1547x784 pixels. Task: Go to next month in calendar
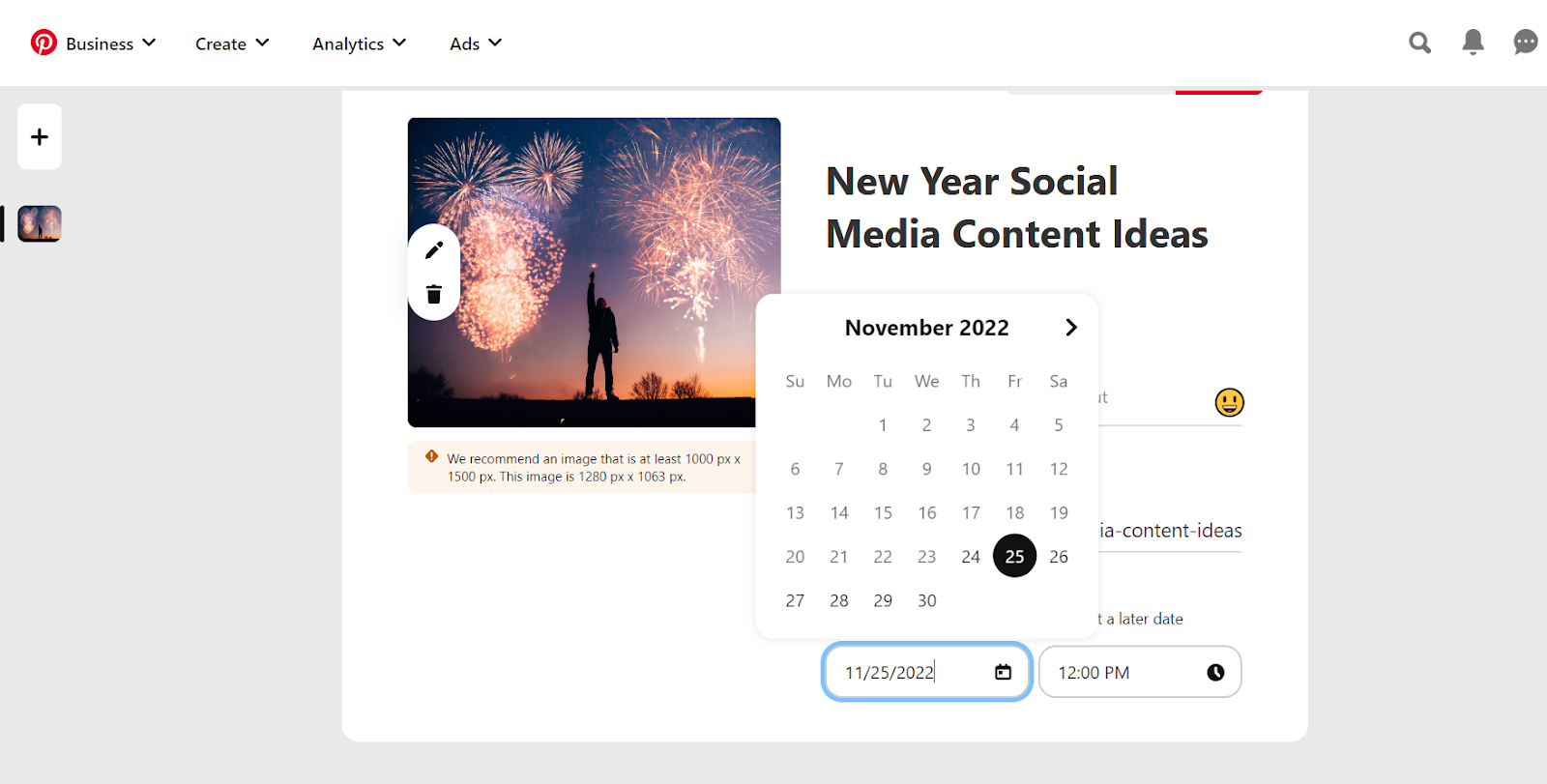pos(1070,328)
